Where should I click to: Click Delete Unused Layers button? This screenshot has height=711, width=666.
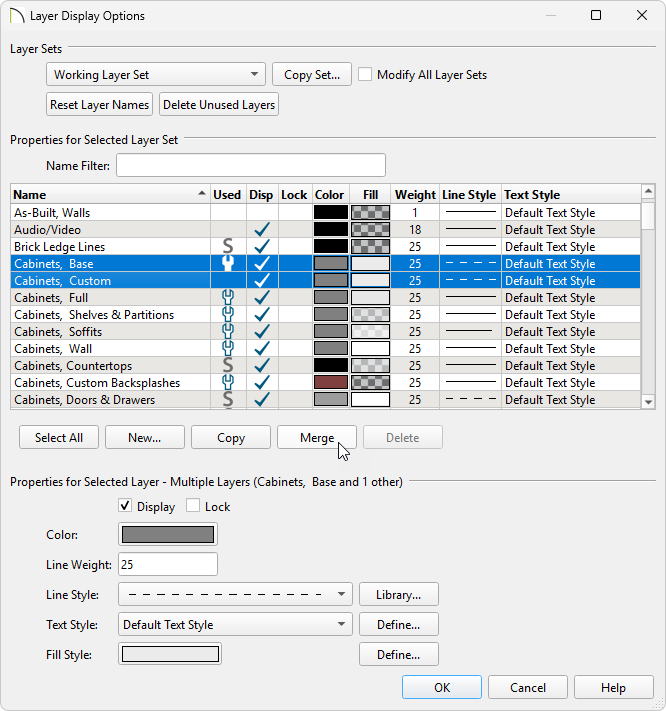point(219,104)
